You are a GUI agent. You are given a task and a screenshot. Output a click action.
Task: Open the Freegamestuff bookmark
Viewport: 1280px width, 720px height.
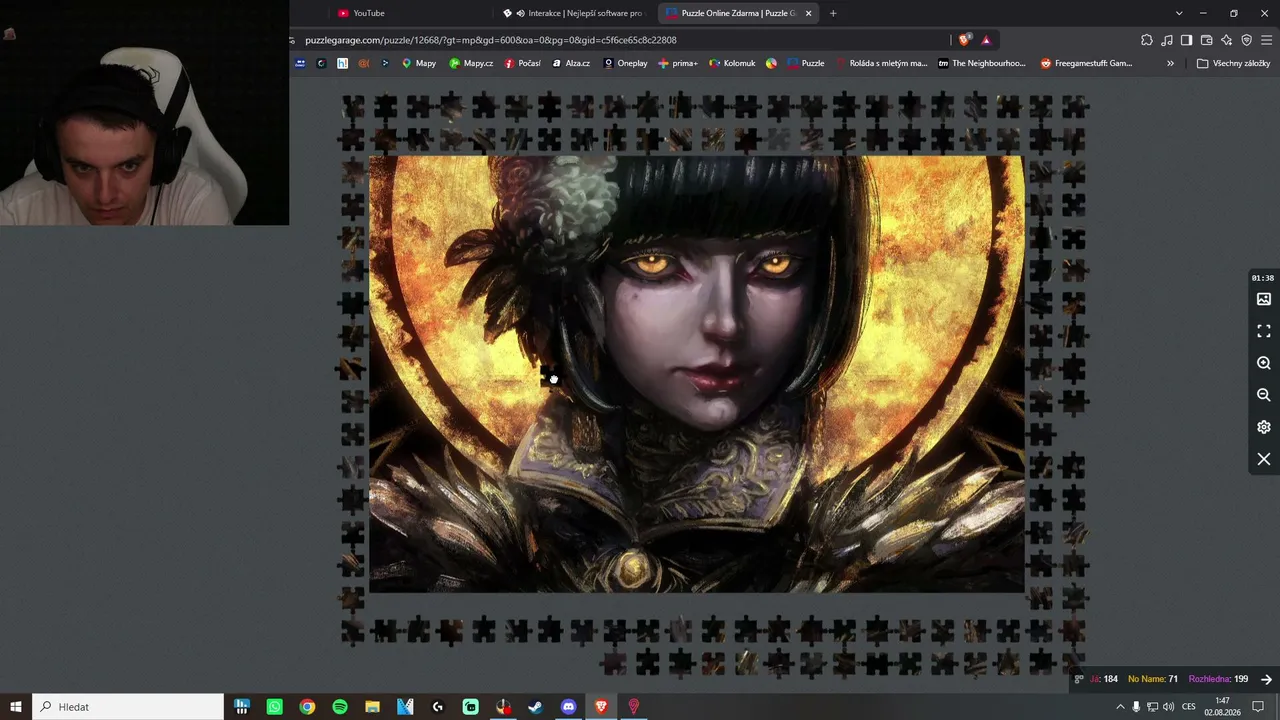tap(1086, 63)
